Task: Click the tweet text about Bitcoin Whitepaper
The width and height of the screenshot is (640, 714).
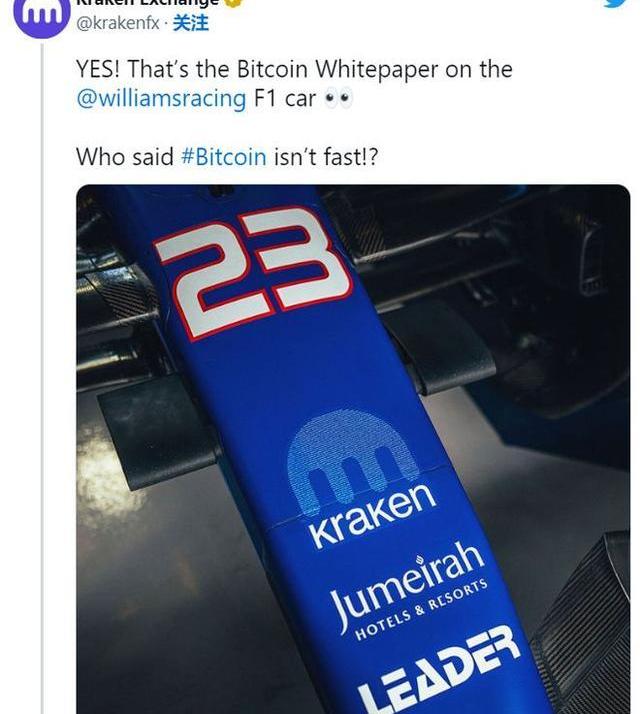Action: [294, 84]
